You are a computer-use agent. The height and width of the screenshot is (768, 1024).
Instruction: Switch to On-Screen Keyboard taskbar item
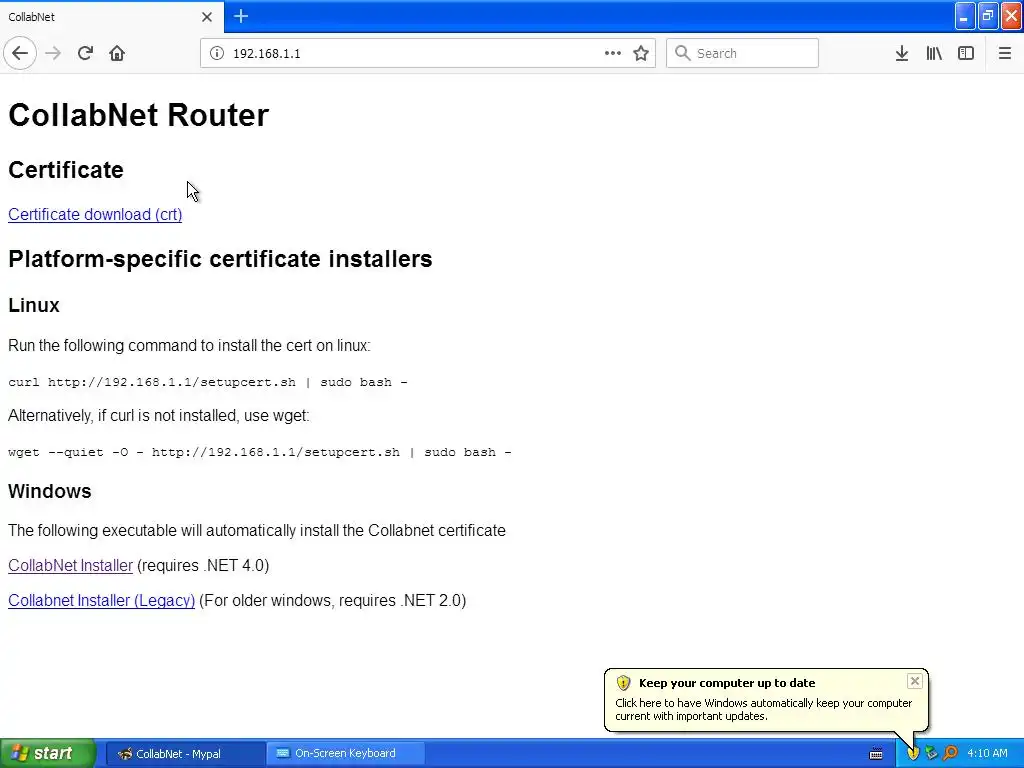pos(345,753)
